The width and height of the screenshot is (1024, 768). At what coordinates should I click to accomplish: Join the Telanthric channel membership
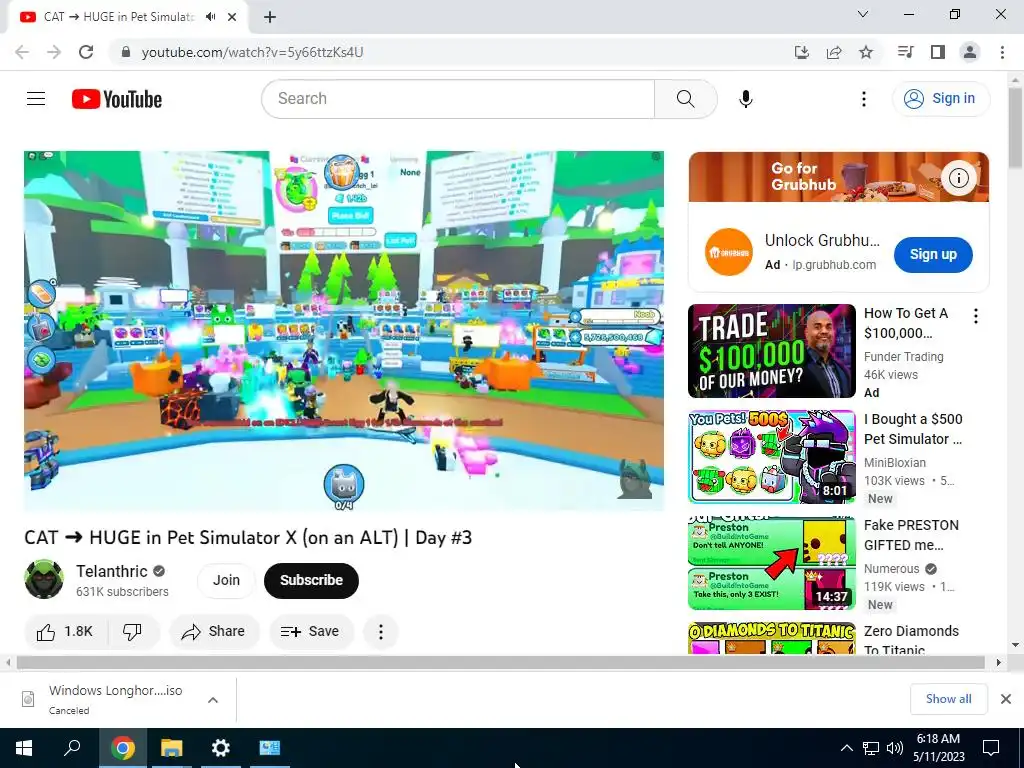226,580
